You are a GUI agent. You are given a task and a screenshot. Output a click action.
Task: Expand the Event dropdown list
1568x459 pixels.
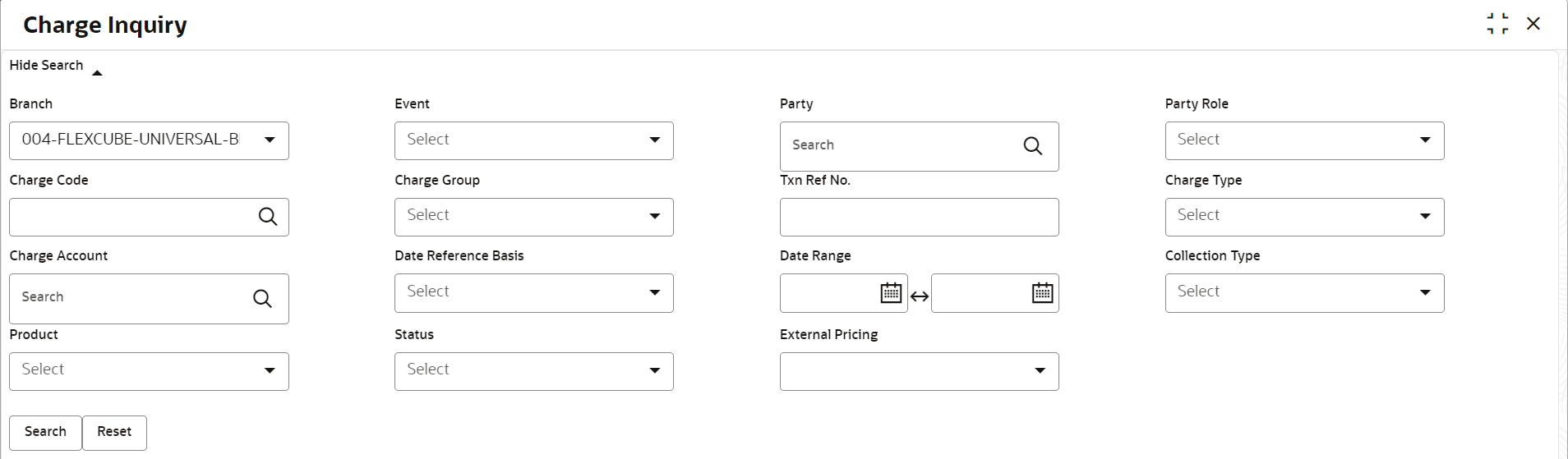534,140
